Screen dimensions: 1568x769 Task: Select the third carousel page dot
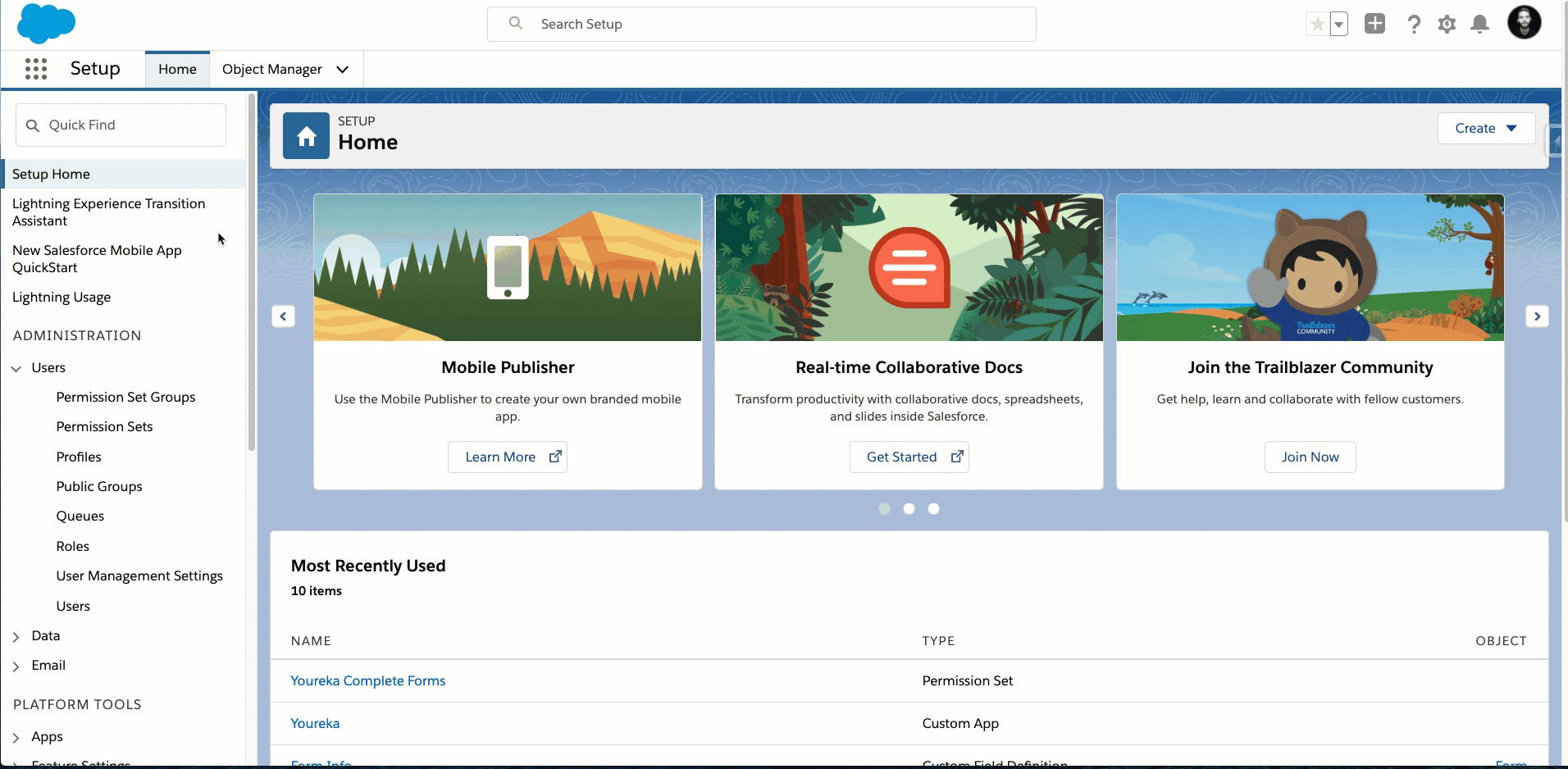tap(933, 509)
